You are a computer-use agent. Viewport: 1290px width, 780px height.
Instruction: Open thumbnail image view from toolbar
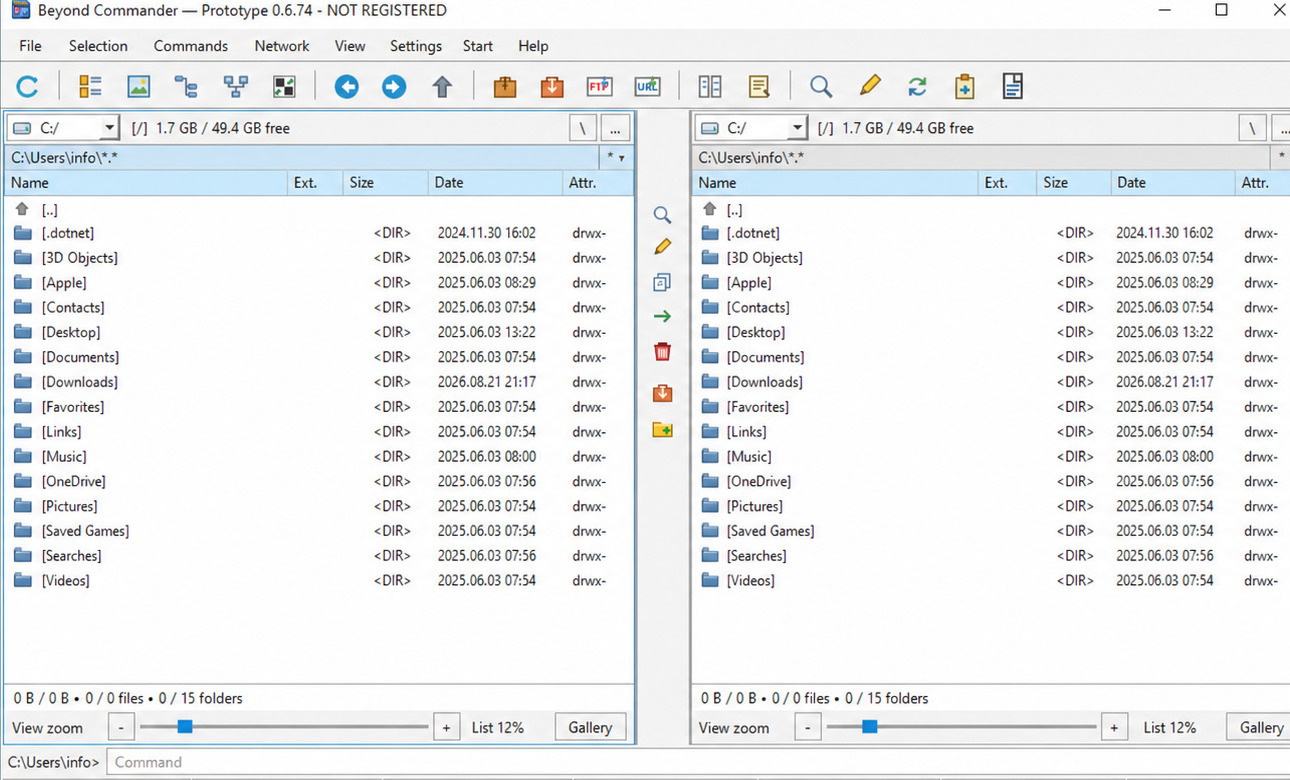point(139,87)
